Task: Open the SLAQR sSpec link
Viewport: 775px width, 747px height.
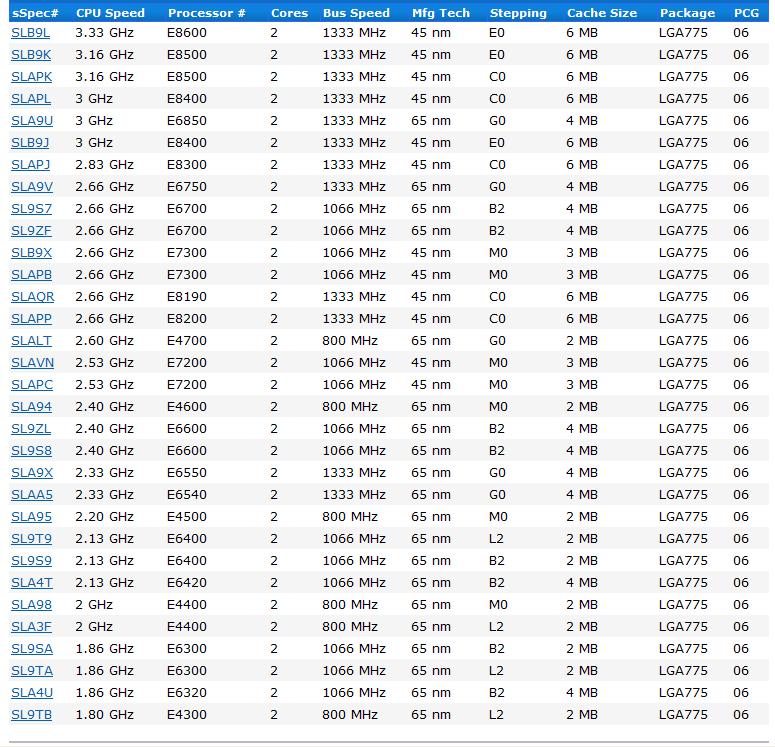Action: 33,297
